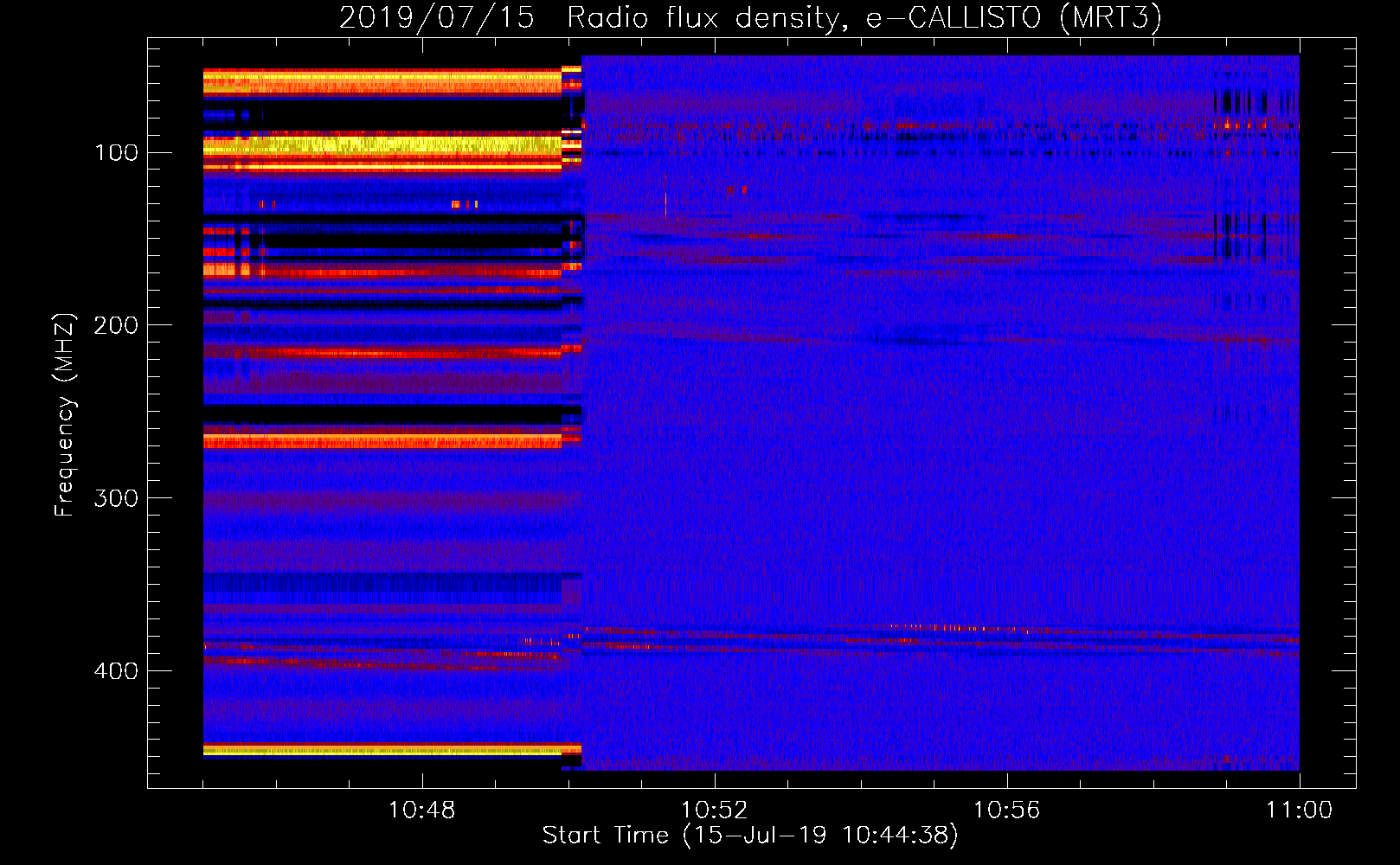The image size is (1400, 865).
Task: Click the 100 frequency tick label
Action: pyautogui.click(x=116, y=153)
